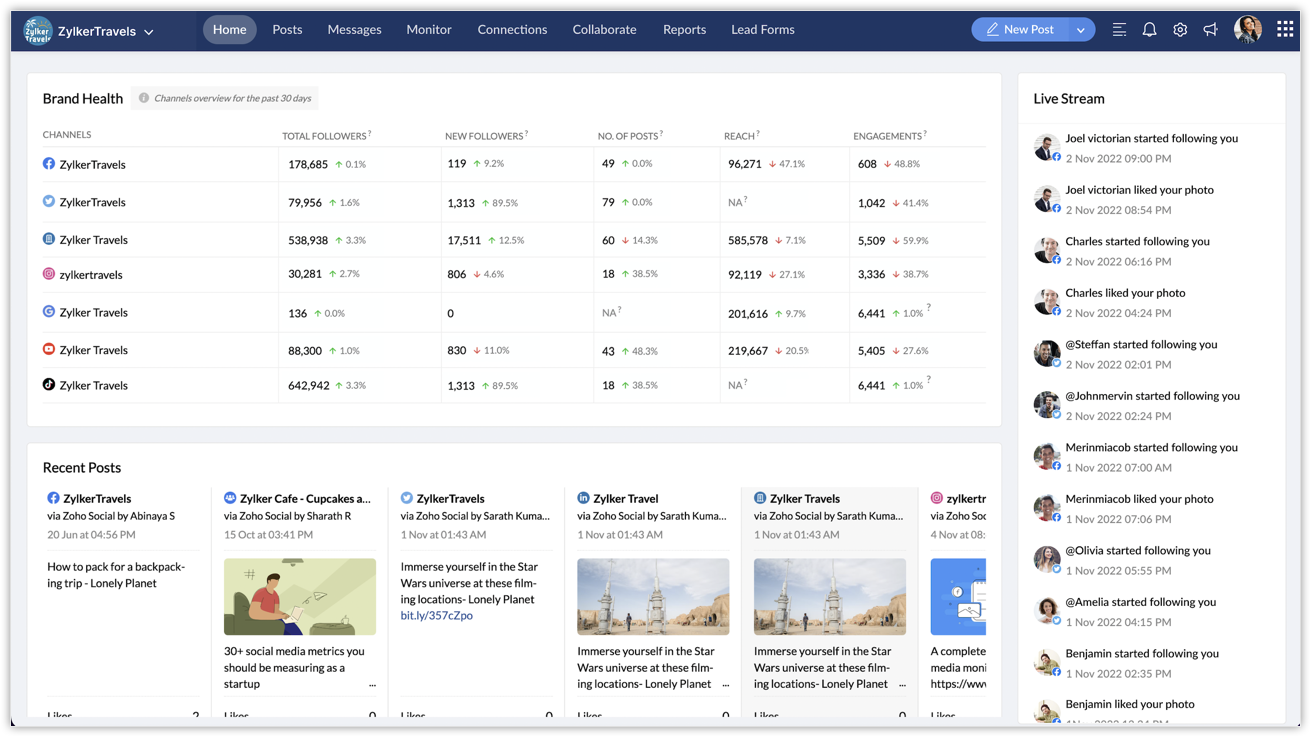Viewport: 1311px width, 737px height.
Task: Open the Posts tab
Action: (287, 30)
